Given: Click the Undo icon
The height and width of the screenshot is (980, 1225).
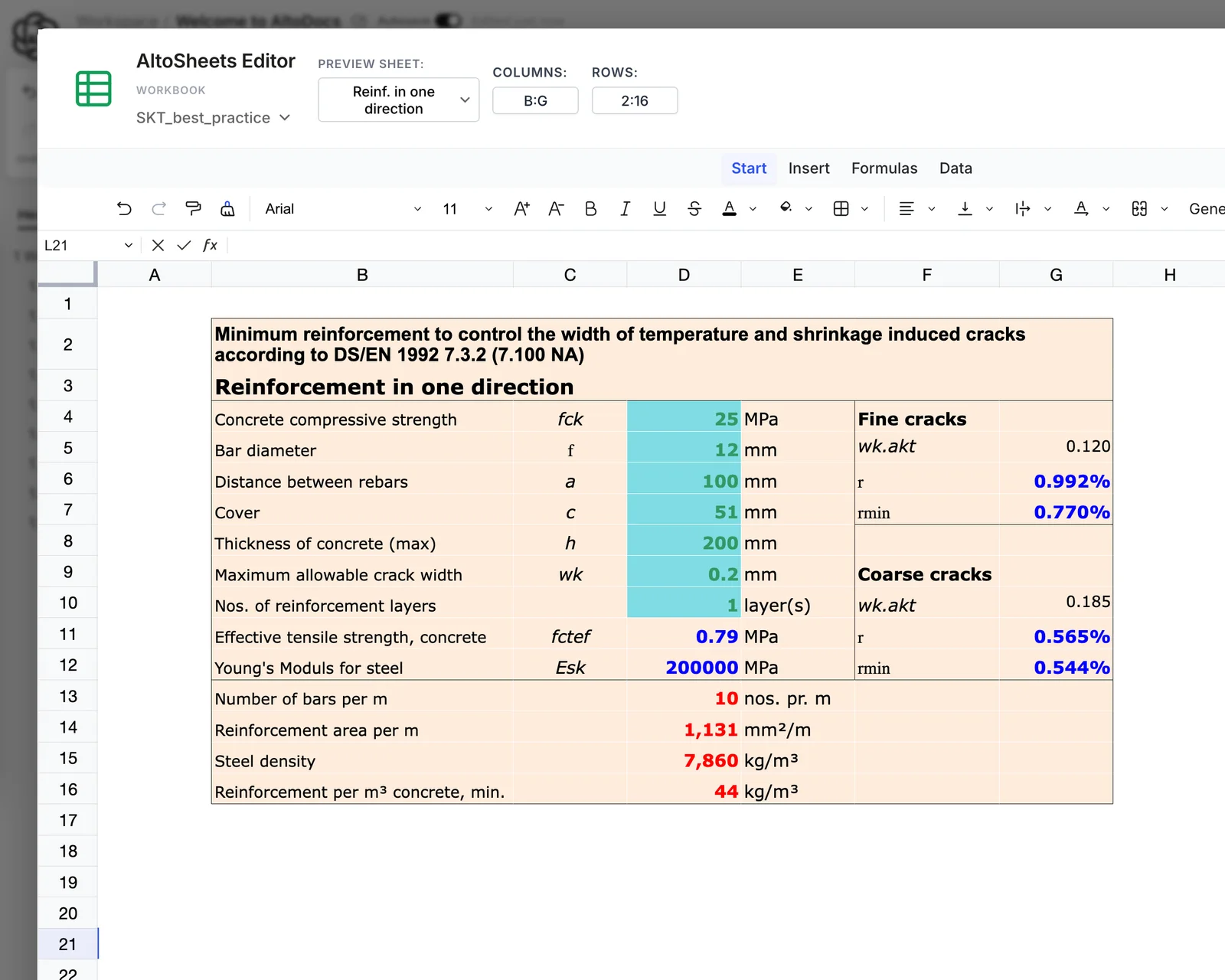Looking at the screenshot, I should point(124,209).
